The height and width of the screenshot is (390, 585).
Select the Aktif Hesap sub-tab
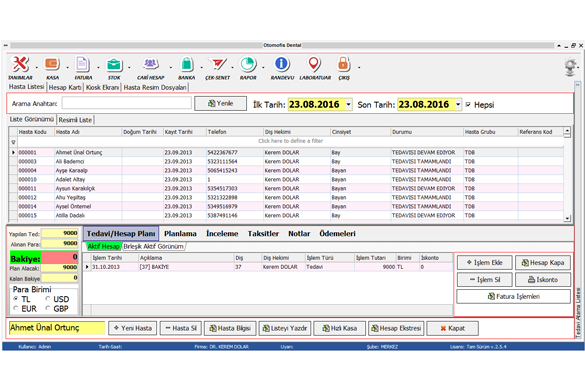103,246
